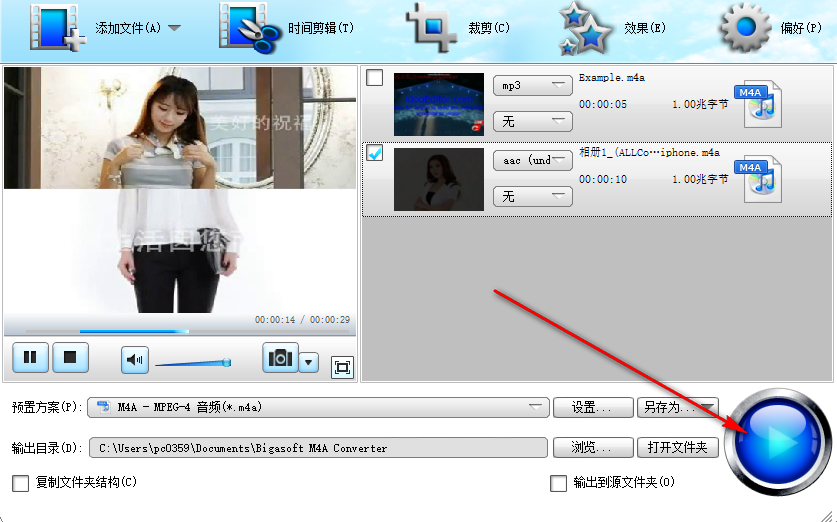
Task: Select the Crop tool icon
Action: pyautogui.click(x=432, y=28)
